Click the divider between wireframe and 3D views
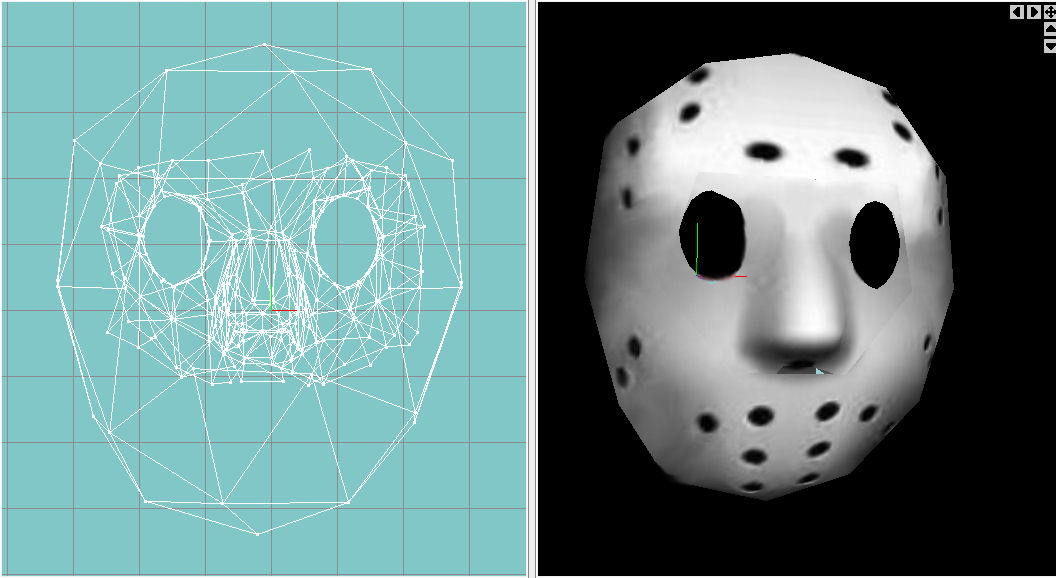The height and width of the screenshot is (578, 1056). [533, 289]
